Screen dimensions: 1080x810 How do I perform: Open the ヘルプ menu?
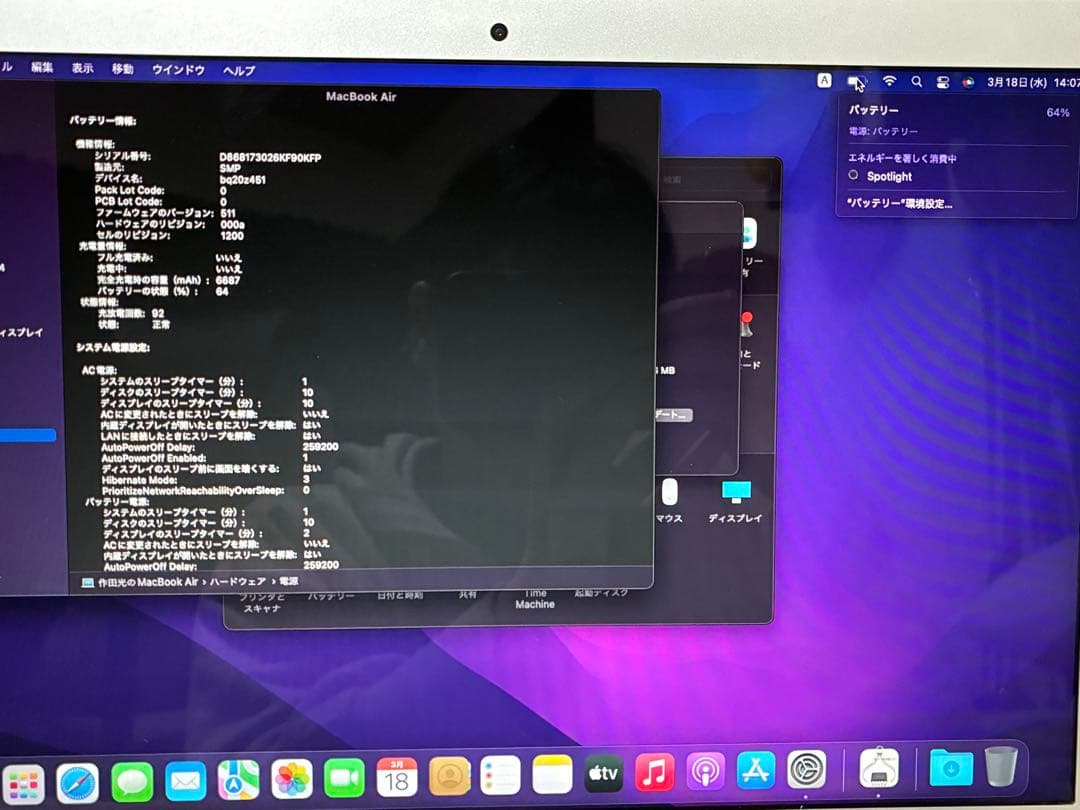(239, 70)
